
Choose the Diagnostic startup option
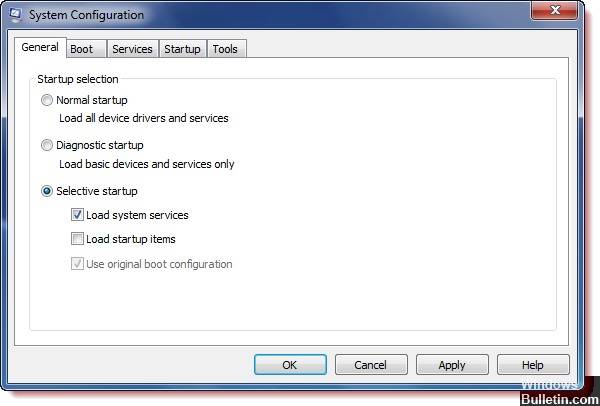[47, 145]
